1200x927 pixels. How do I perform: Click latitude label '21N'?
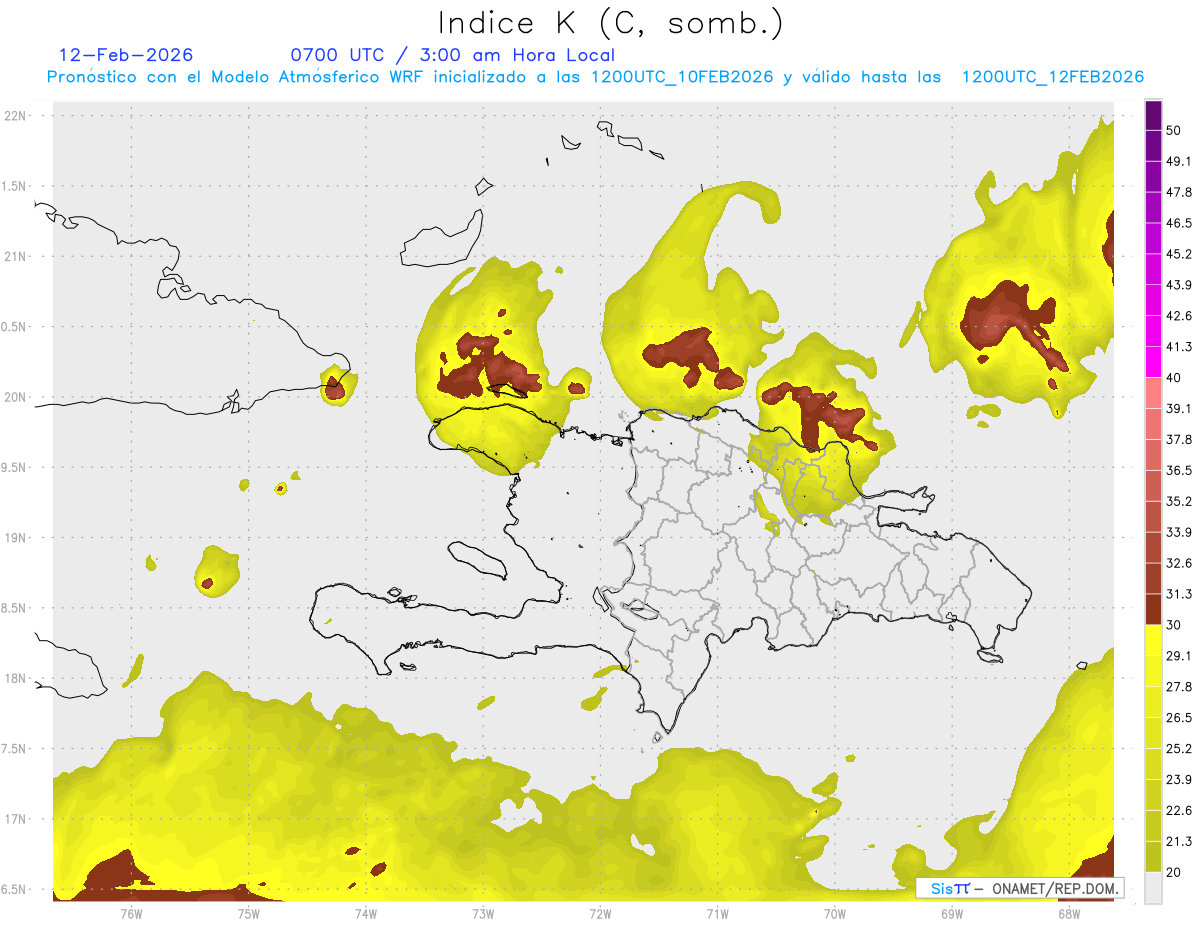click(17, 256)
